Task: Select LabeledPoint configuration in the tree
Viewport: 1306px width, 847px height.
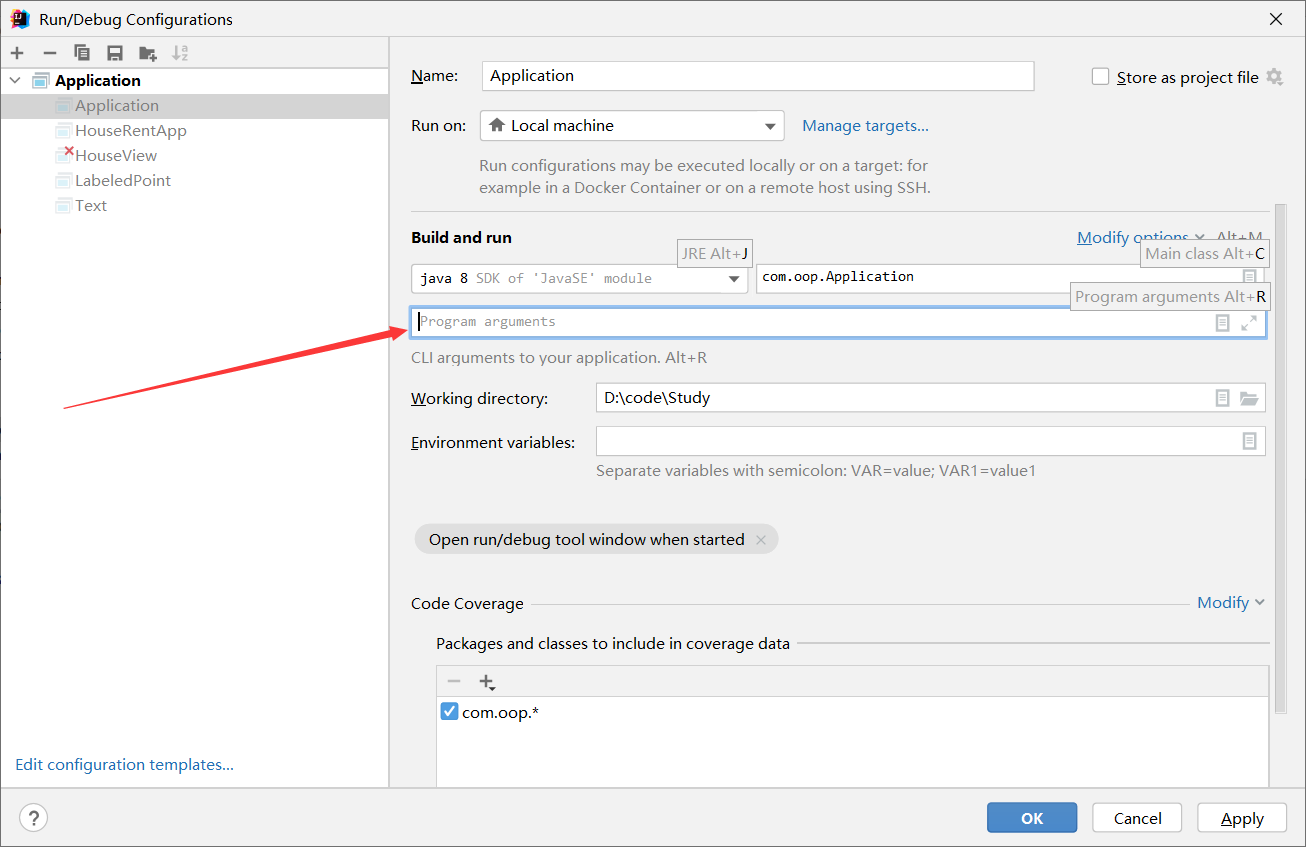Action: pyautogui.click(x=122, y=181)
